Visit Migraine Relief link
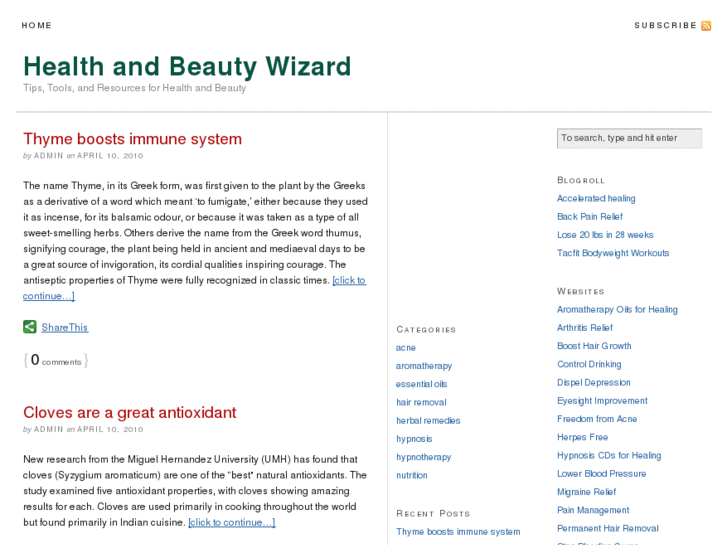This screenshot has height=545, width=727. [587, 492]
